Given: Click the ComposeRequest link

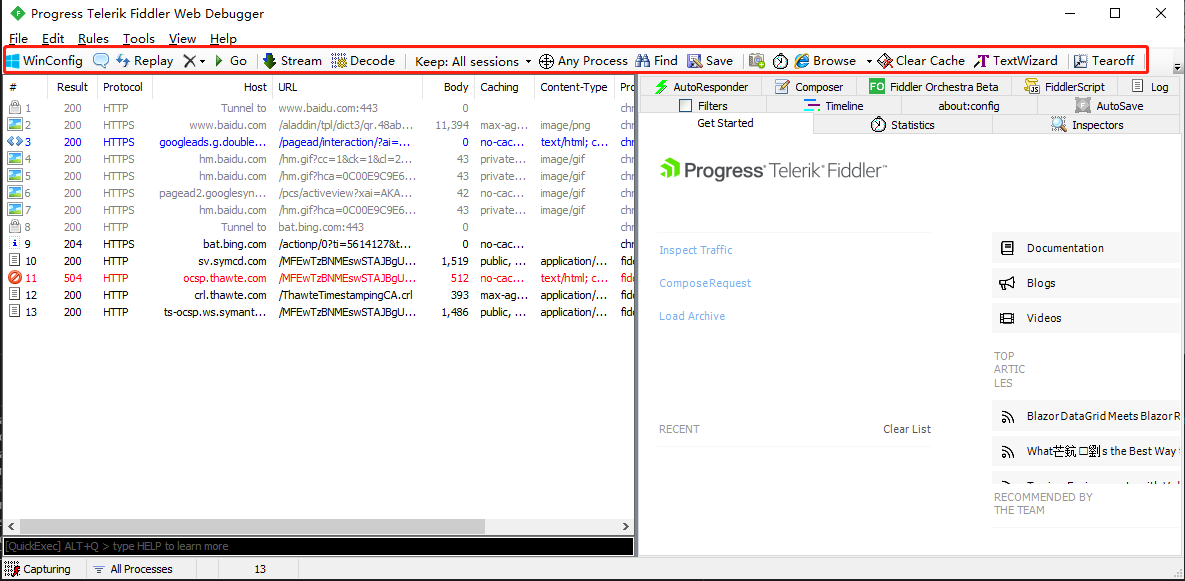Looking at the screenshot, I should click(705, 283).
